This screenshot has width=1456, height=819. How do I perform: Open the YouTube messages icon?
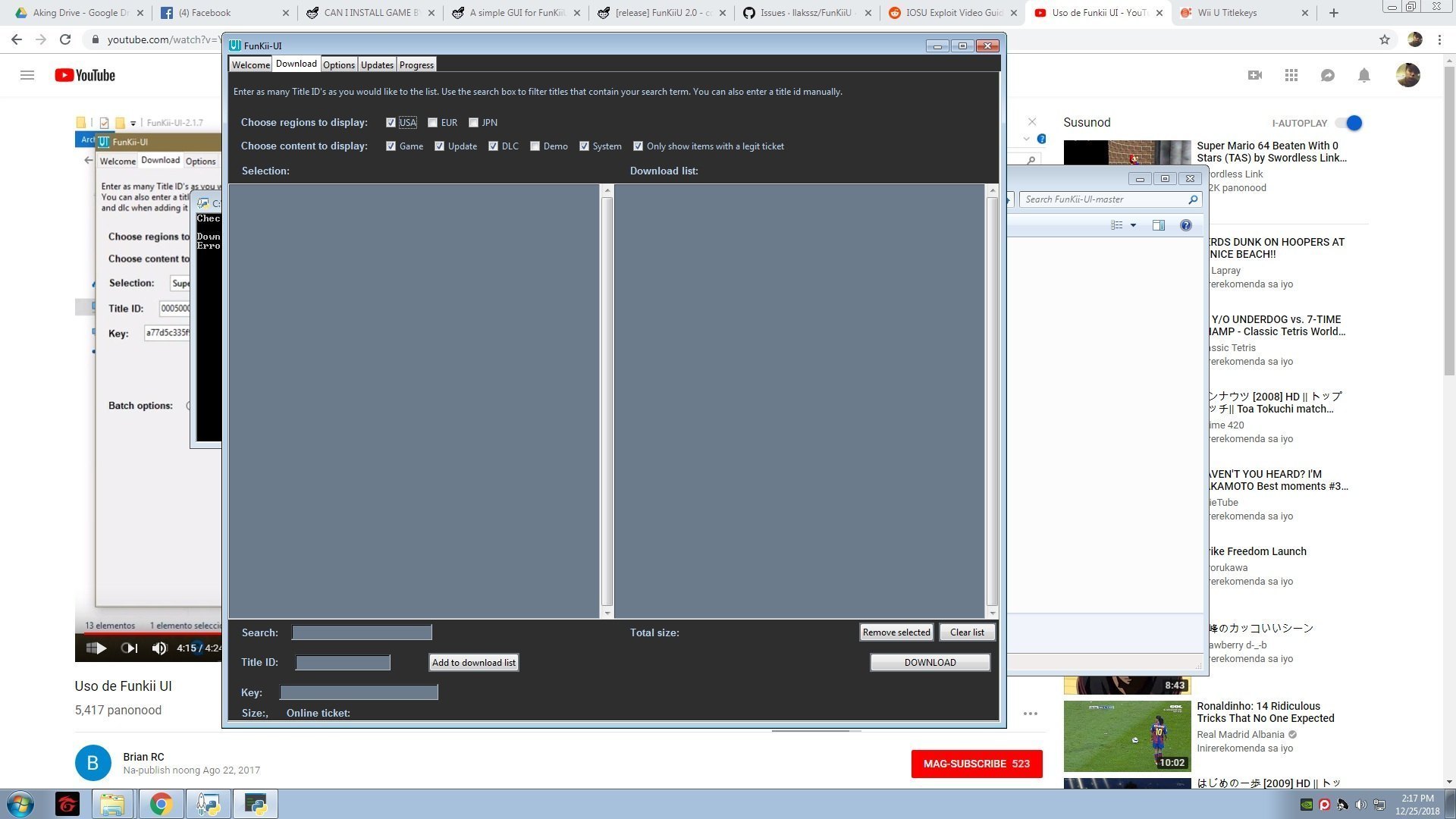click(1328, 75)
